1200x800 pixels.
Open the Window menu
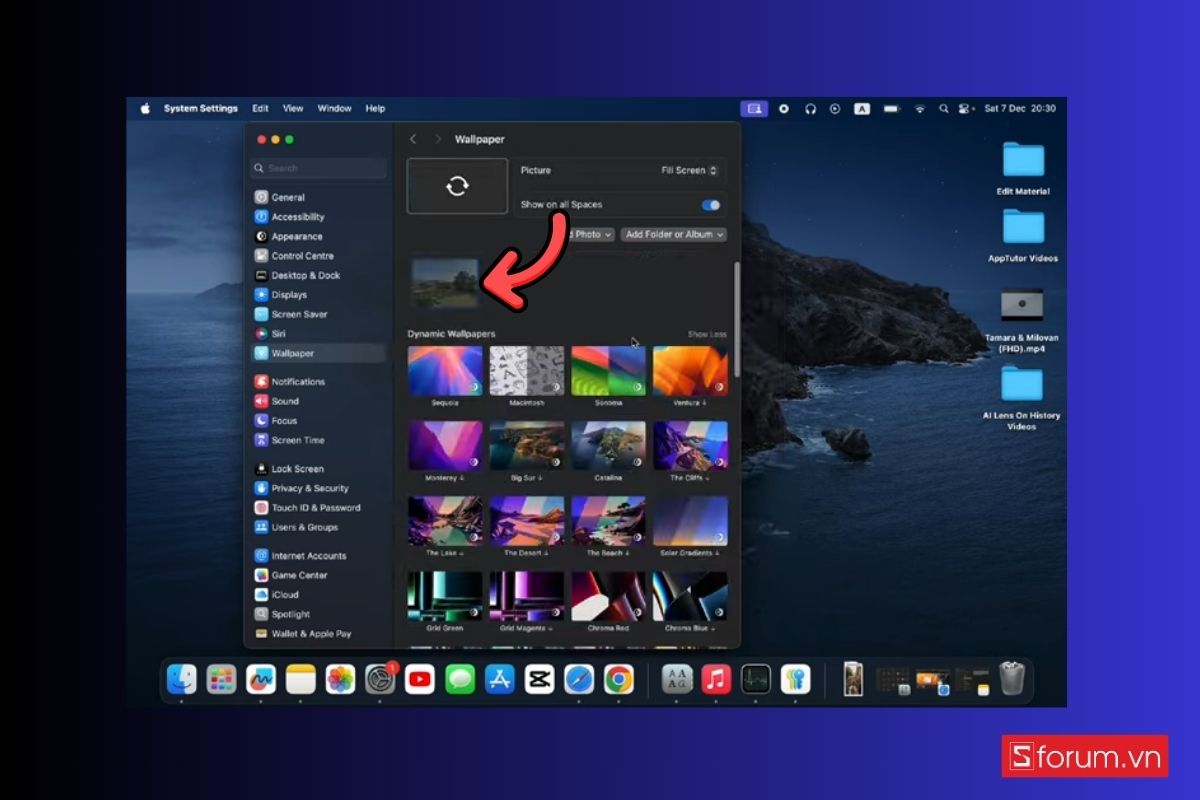335,109
